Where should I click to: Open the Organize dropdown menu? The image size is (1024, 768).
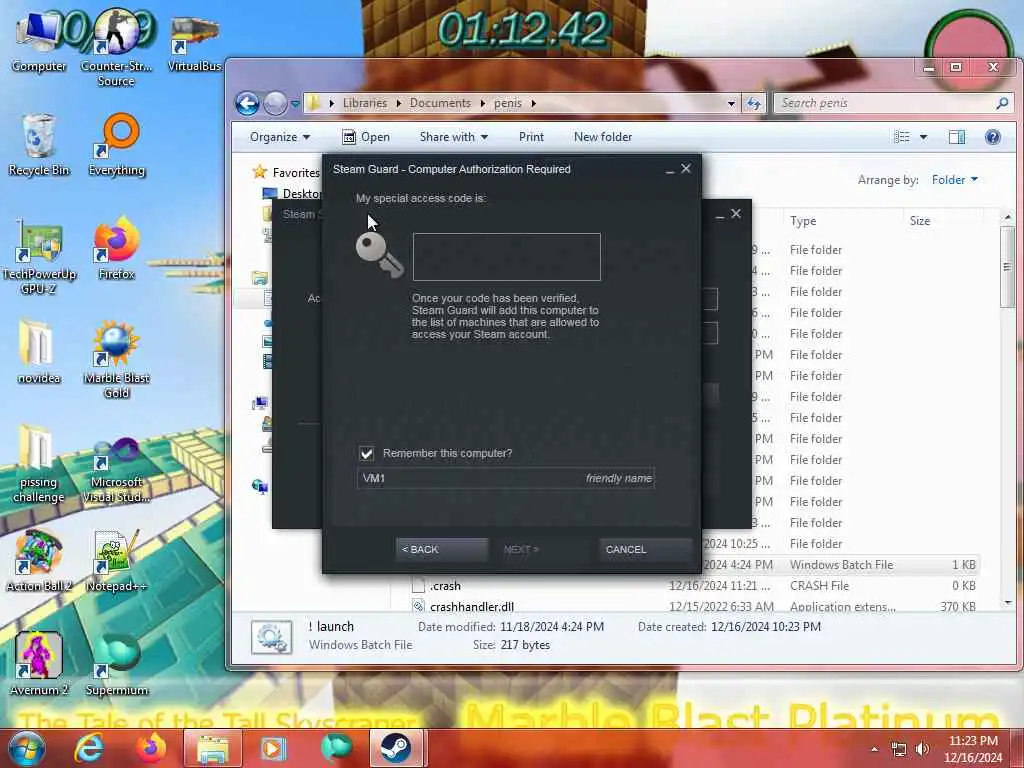click(280, 137)
